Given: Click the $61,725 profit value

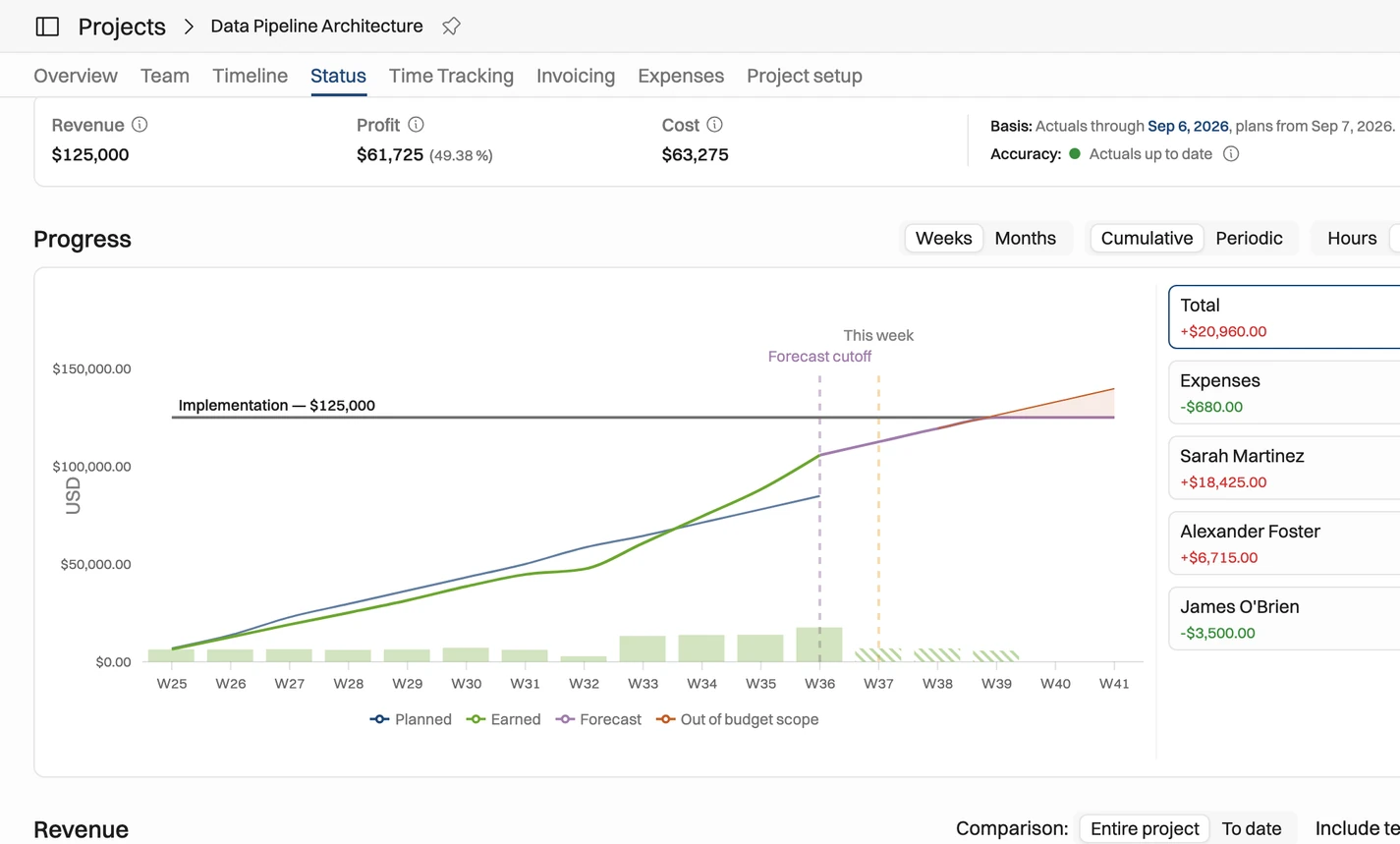Looking at the screenshot, I should pos(390,154).
